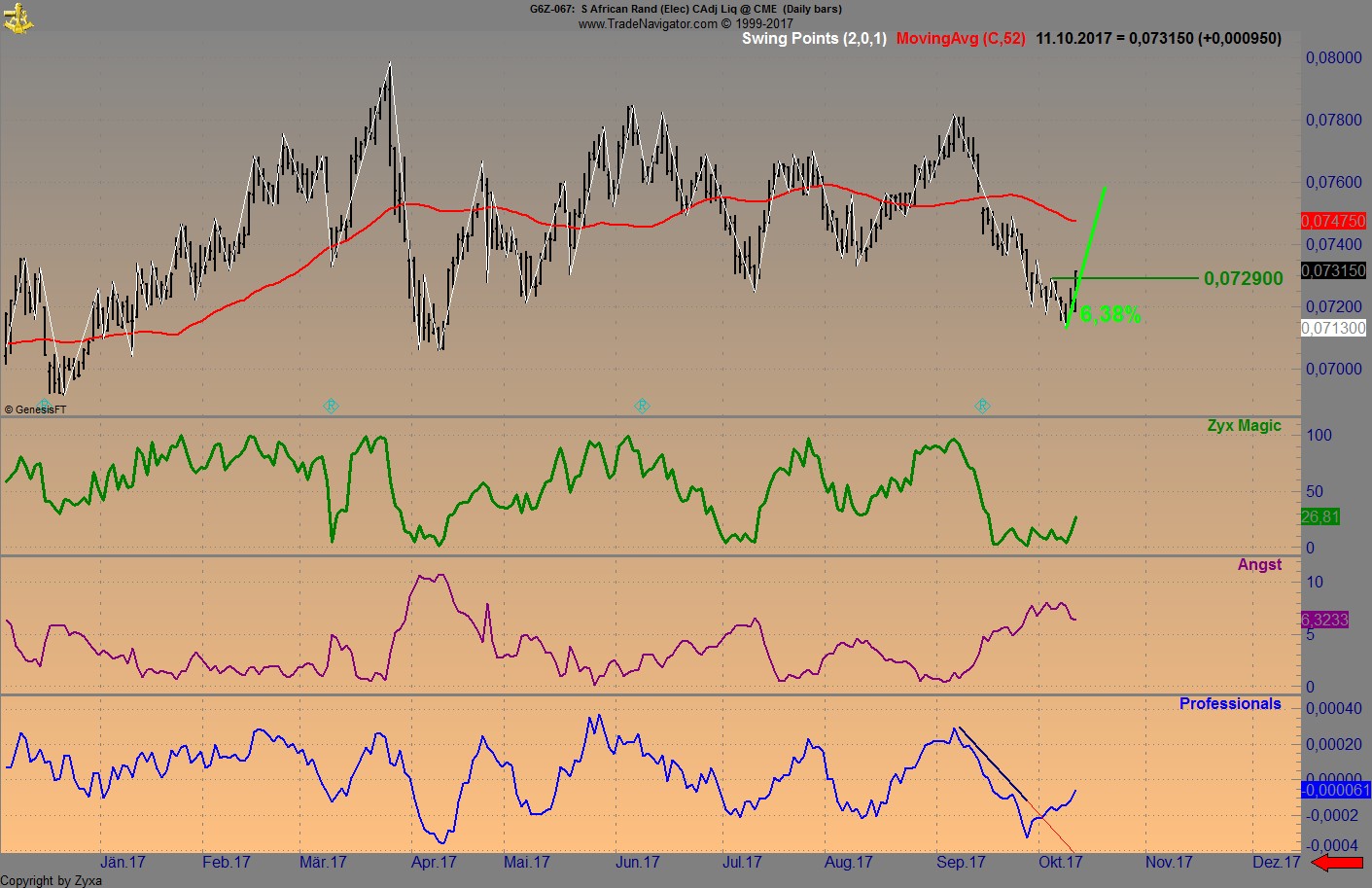Click the green 6,38% projection label

tap(1109, 314)
